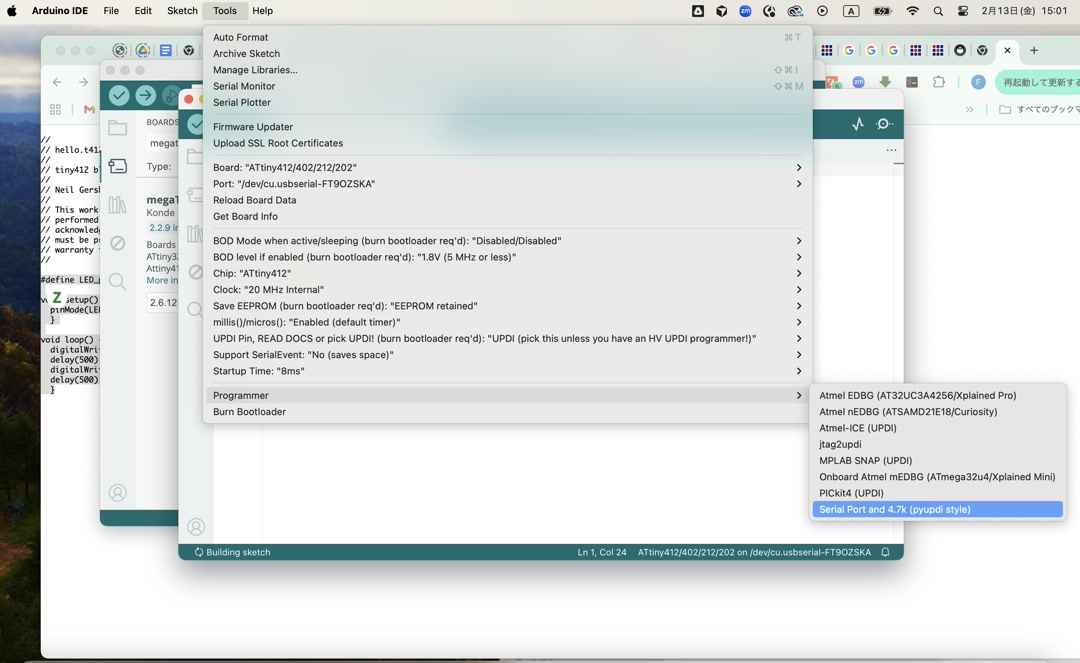Viewport: 1080px width, 663px height.
Task: Click green download arrow extension in Chrome
Action: [885, 82]
